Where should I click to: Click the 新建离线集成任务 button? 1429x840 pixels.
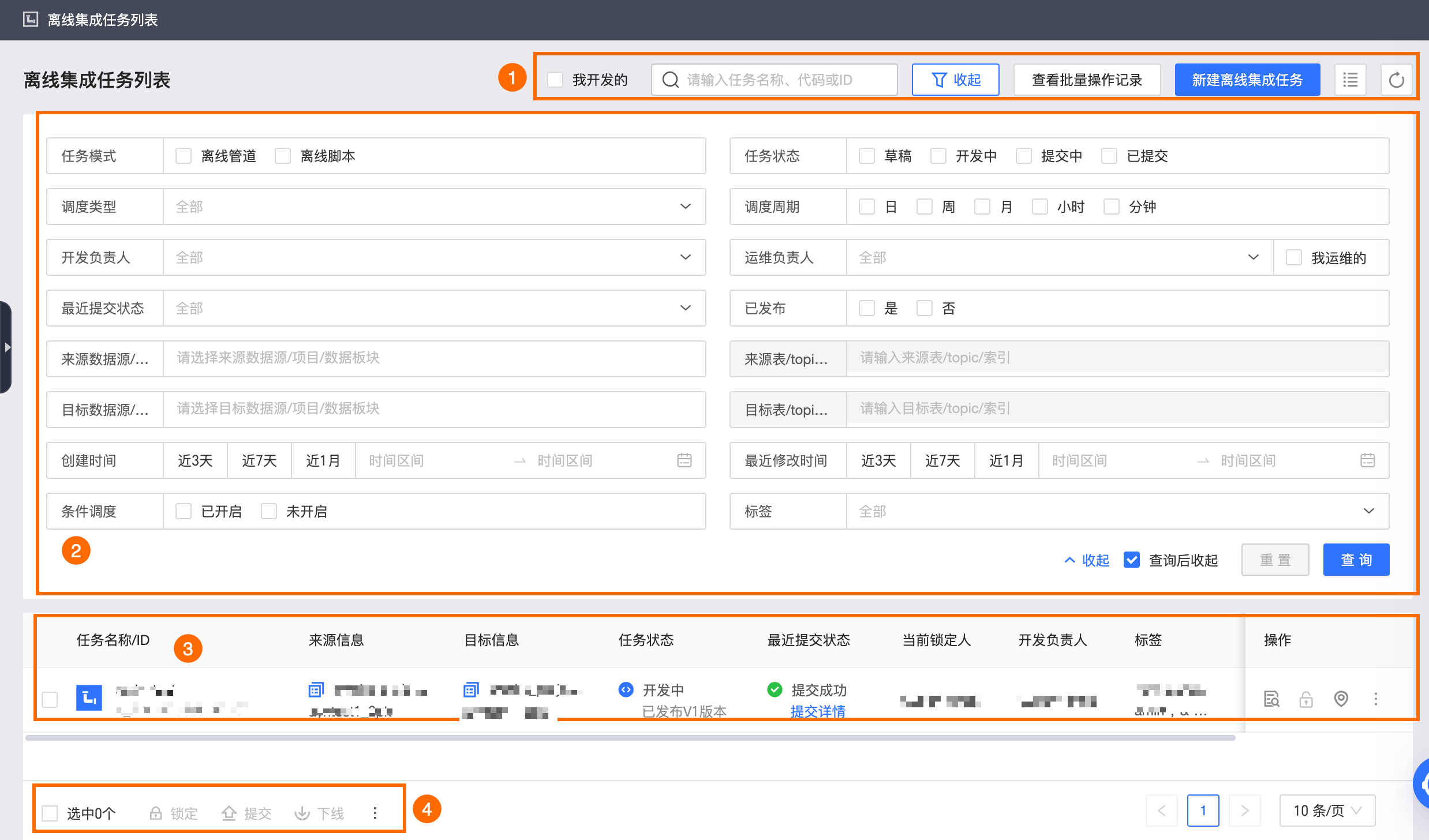pyautogui.click(x=1247, y=80)
